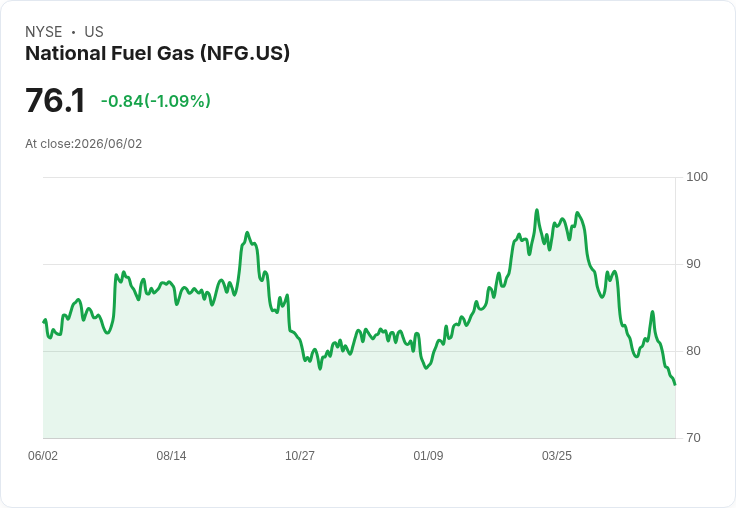Click the 90 horizontal gridline
The image size is (736, 508).
(359, 264)
